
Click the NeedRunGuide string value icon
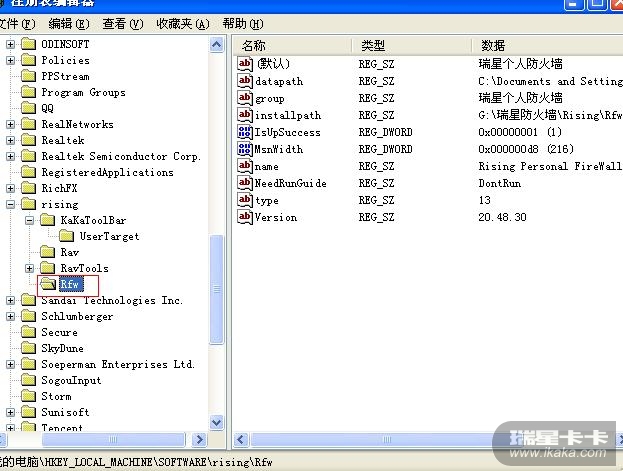(245, 183)
